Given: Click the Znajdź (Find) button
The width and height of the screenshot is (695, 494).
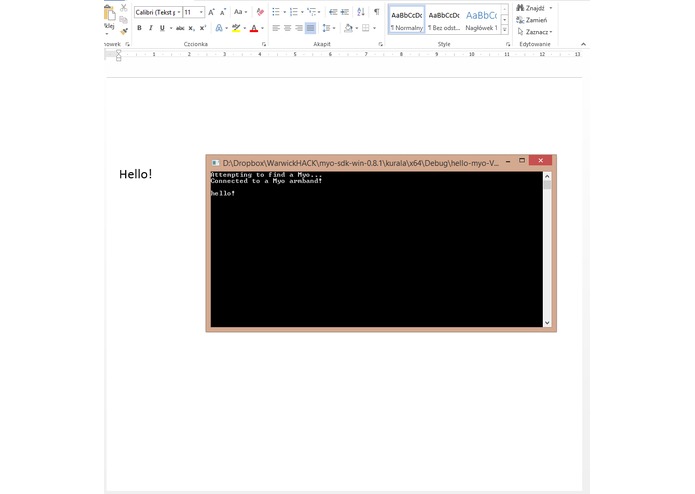Looking at the screenshot, I should coord(530,8).
